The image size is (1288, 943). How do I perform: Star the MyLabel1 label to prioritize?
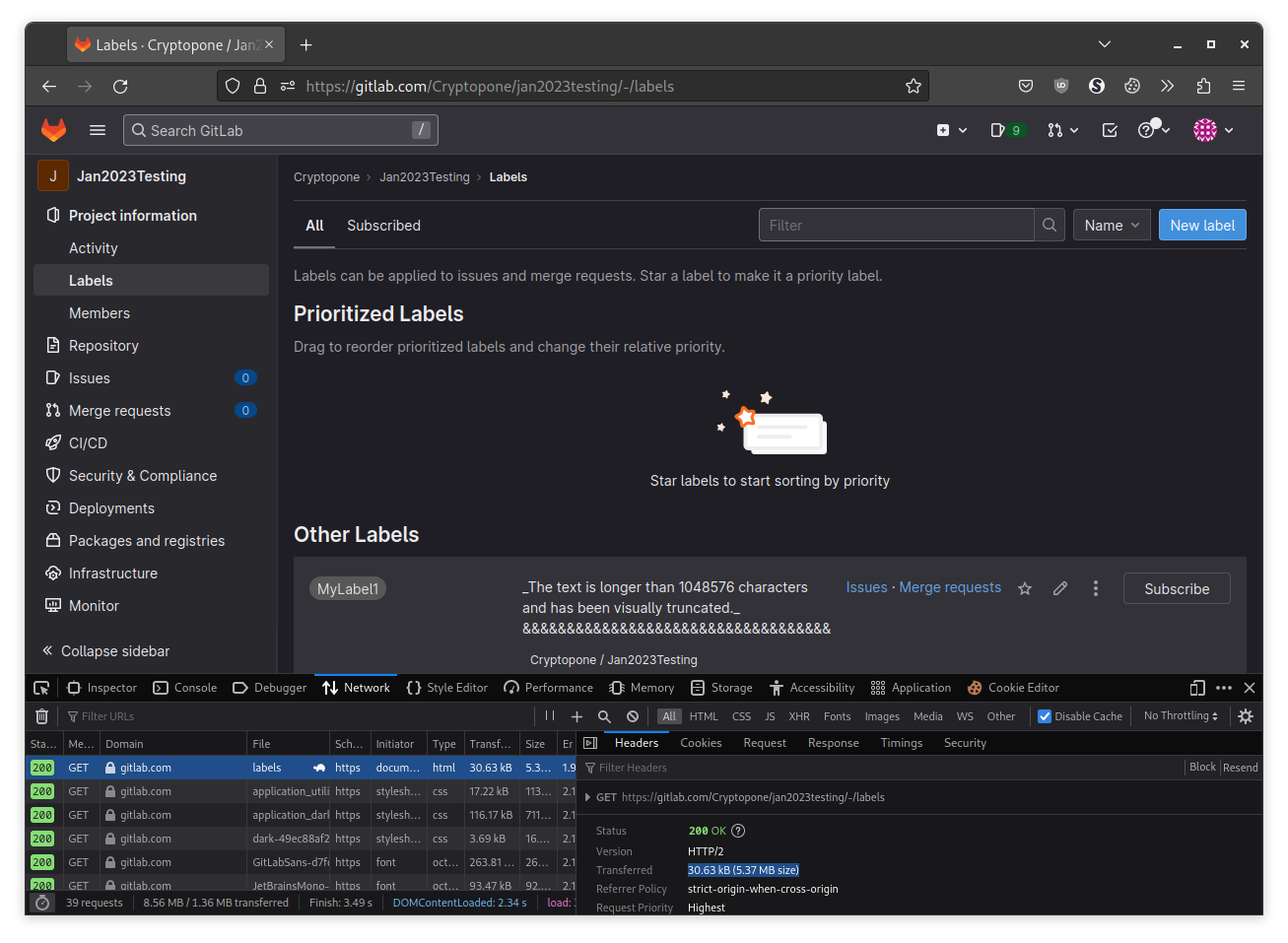1025,588
